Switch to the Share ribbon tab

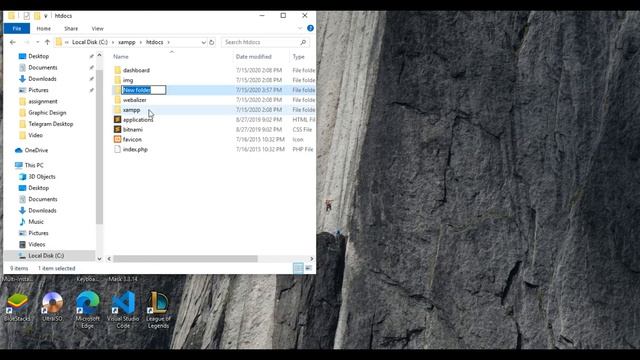click(x=71, y=29)
